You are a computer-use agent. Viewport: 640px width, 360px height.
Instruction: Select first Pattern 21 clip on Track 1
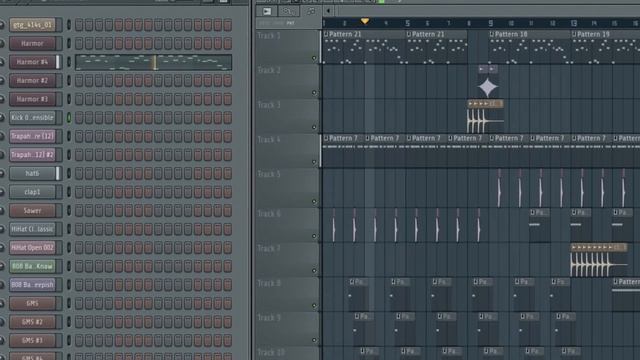point(364,47)
